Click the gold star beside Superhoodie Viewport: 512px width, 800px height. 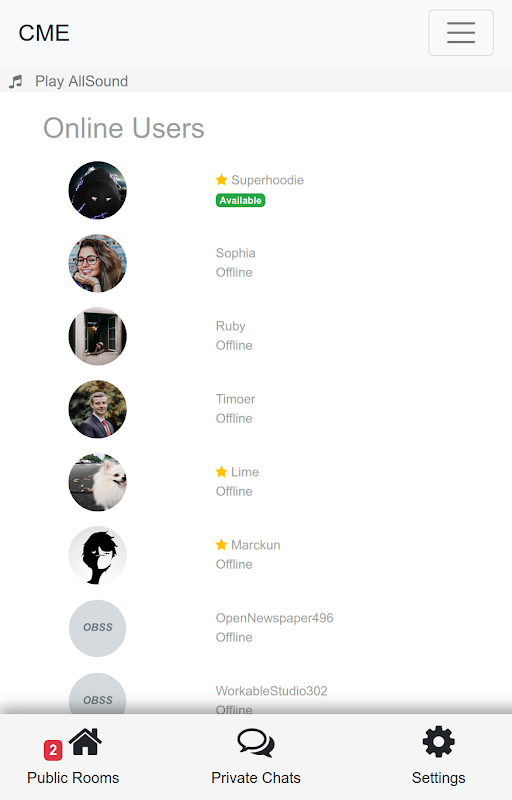(x=221, y=180)
